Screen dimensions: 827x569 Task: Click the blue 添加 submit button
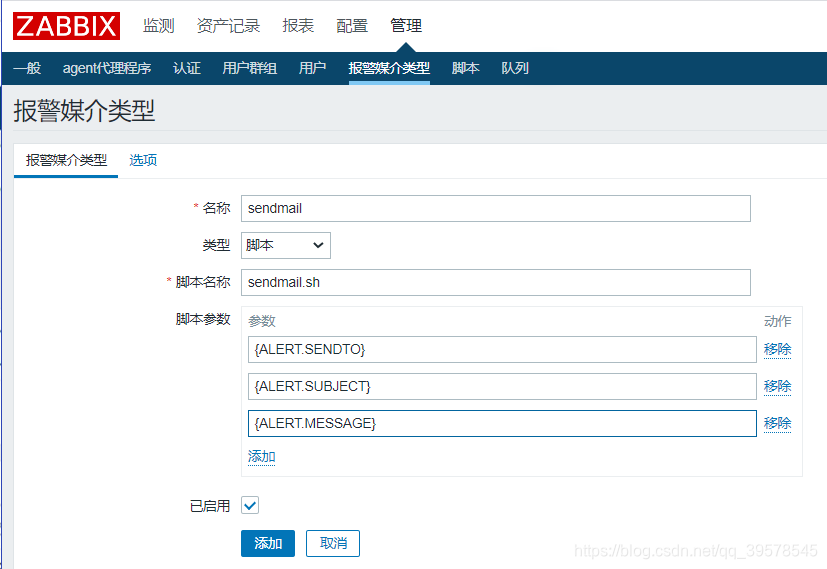pos(268,543)
